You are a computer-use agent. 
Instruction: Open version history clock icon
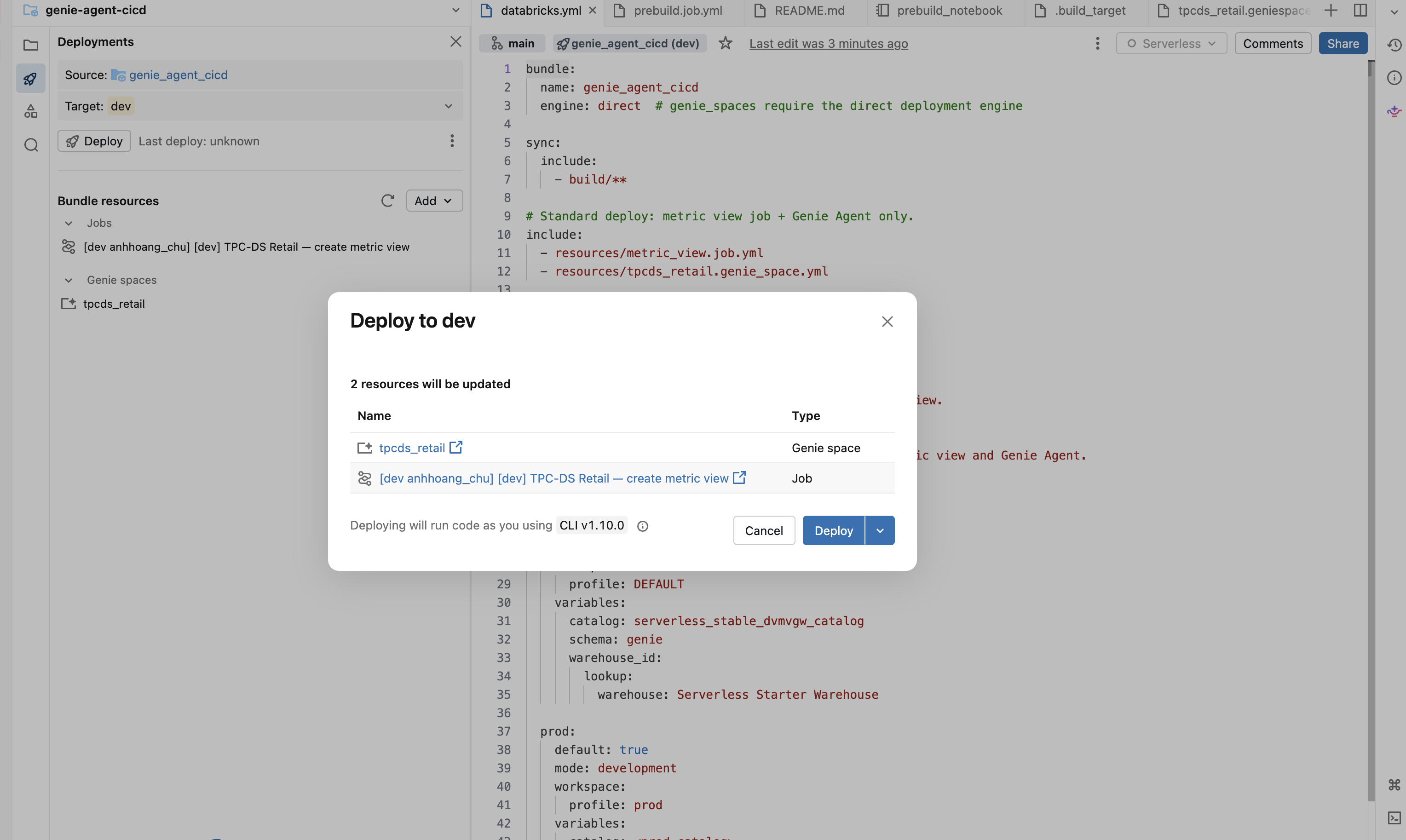tap(1394, 45)
